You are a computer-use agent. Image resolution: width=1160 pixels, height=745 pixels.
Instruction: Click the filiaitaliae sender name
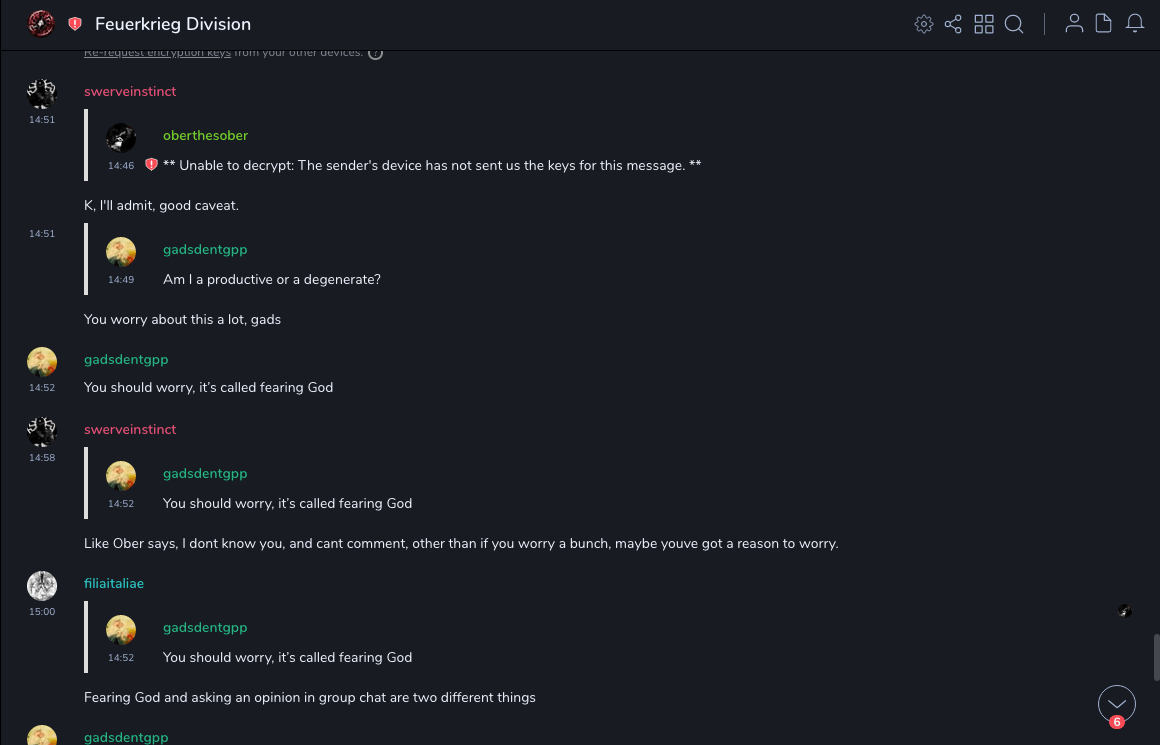tap(114, 583)
